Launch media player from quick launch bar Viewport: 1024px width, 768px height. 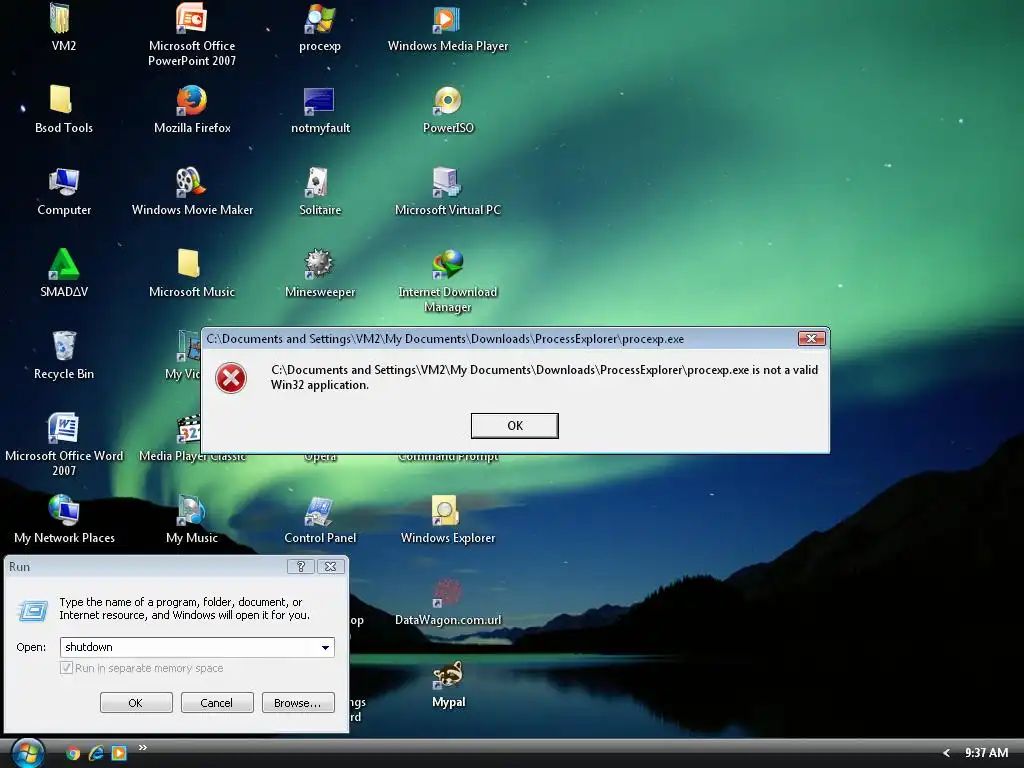click(x=119, y=753)
